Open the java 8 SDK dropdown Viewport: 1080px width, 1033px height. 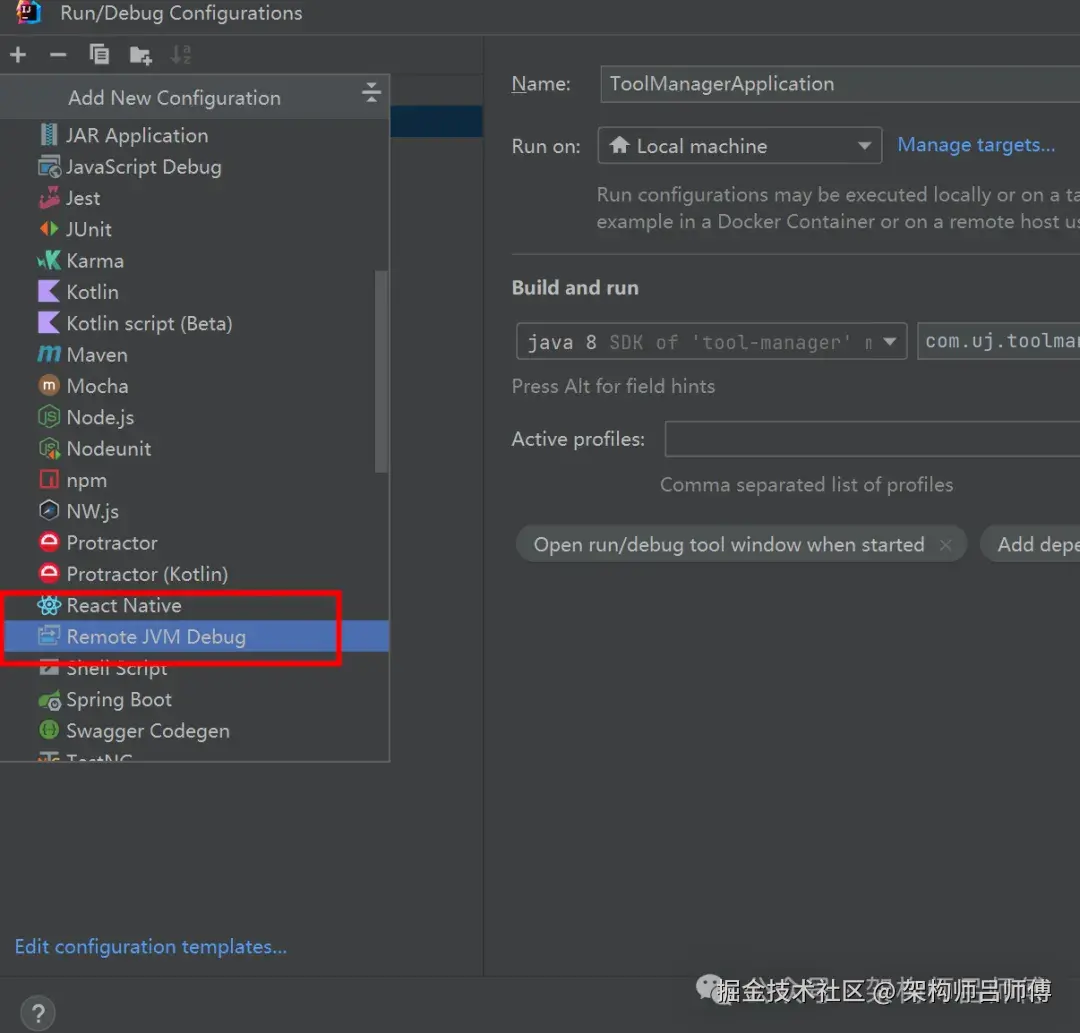(711, 342)
